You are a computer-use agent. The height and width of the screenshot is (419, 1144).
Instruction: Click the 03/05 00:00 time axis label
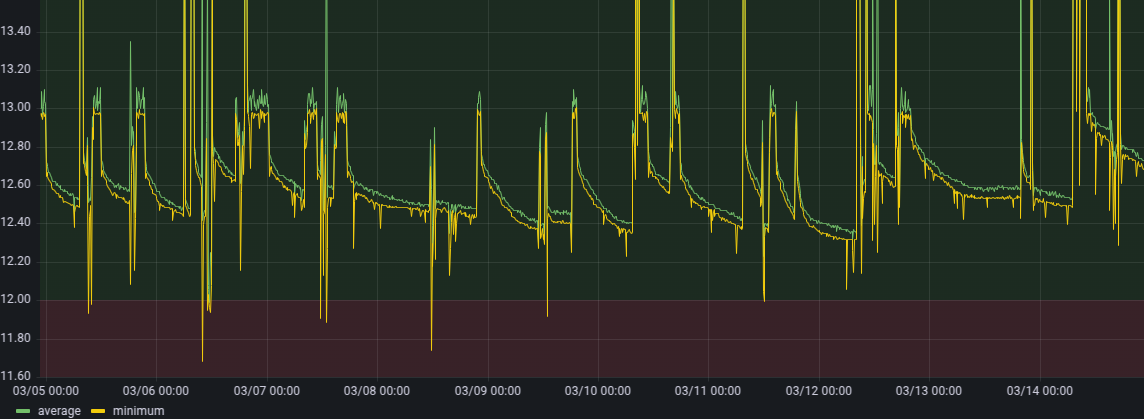click(x=44, y=390)
